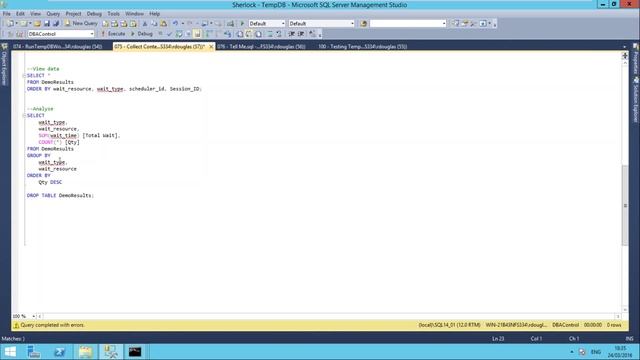
Task: Switch to 100 - Testing Temp tab
Action: 362,47
